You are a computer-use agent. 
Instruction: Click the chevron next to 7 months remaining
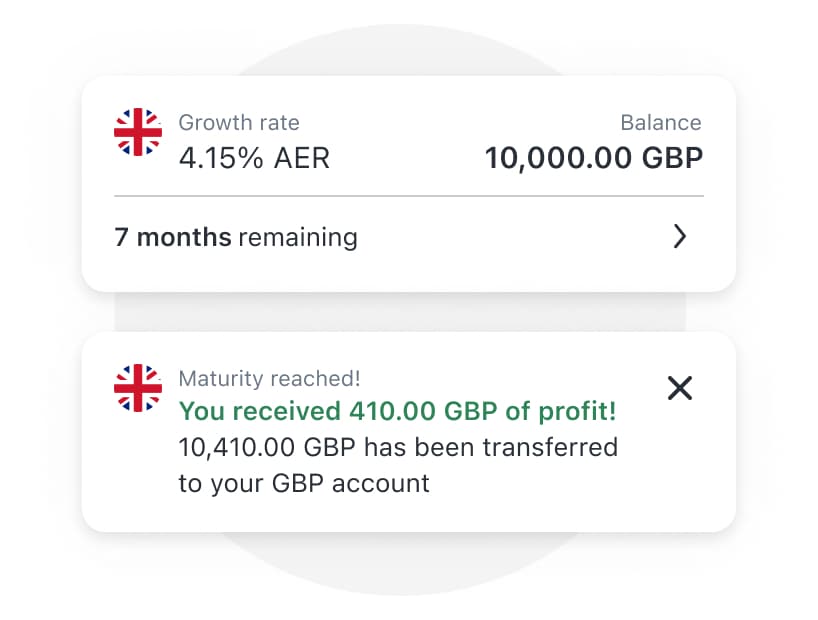681,237
